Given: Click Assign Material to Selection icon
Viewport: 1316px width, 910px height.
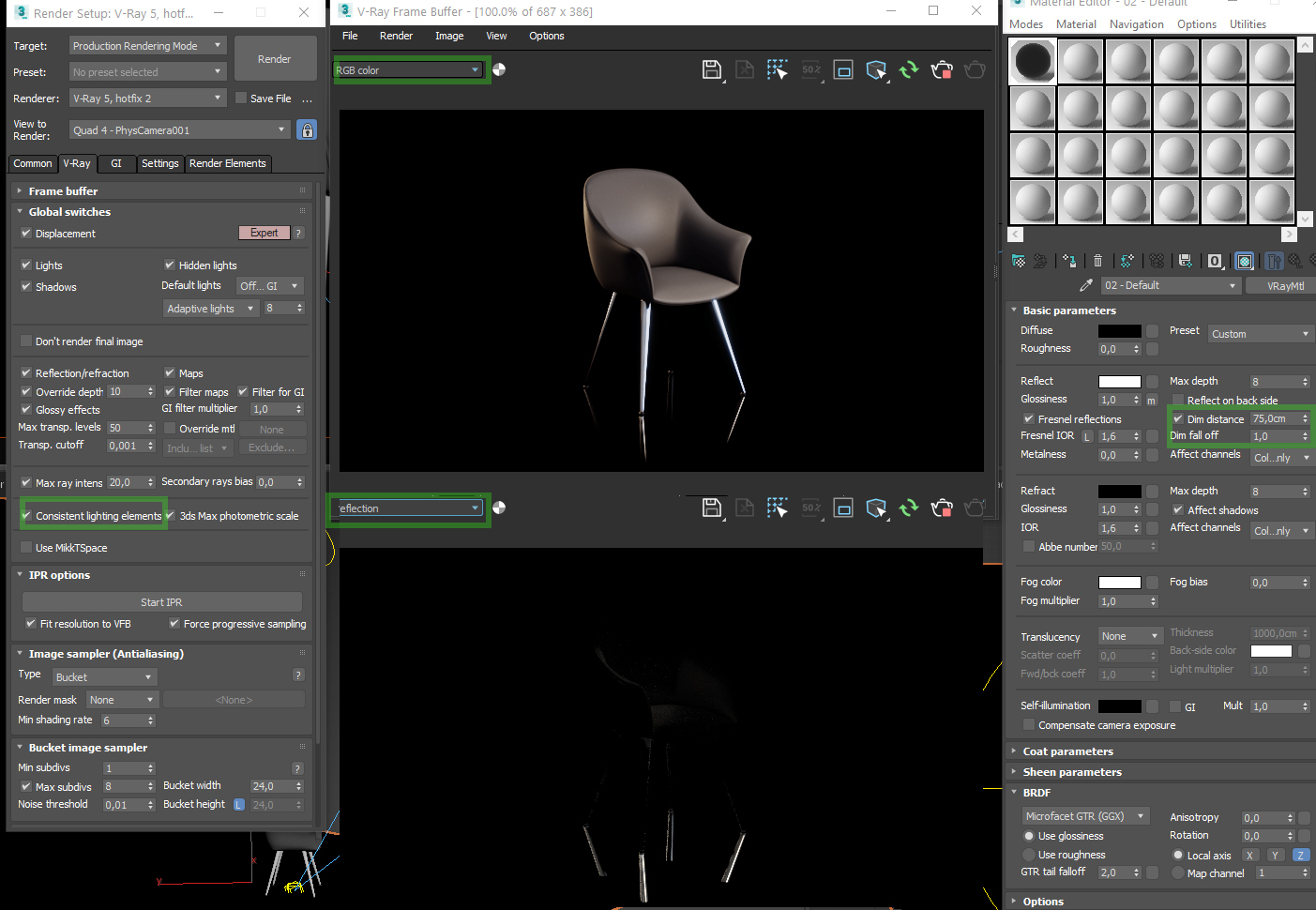Looking at the screenshot, I should pyautogui.click(x=1069, y=261).
